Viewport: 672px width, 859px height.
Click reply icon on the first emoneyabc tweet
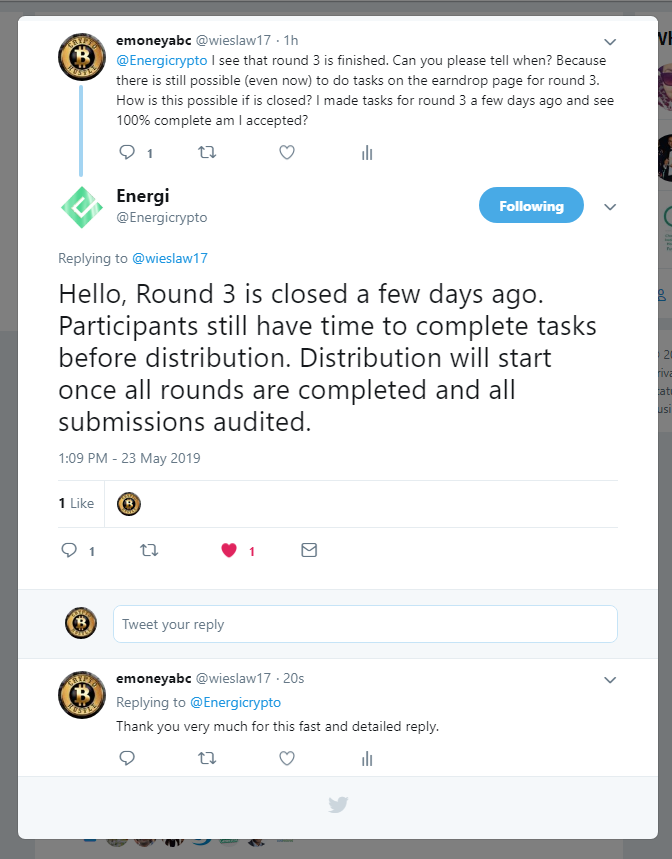(x=127, y=152)
